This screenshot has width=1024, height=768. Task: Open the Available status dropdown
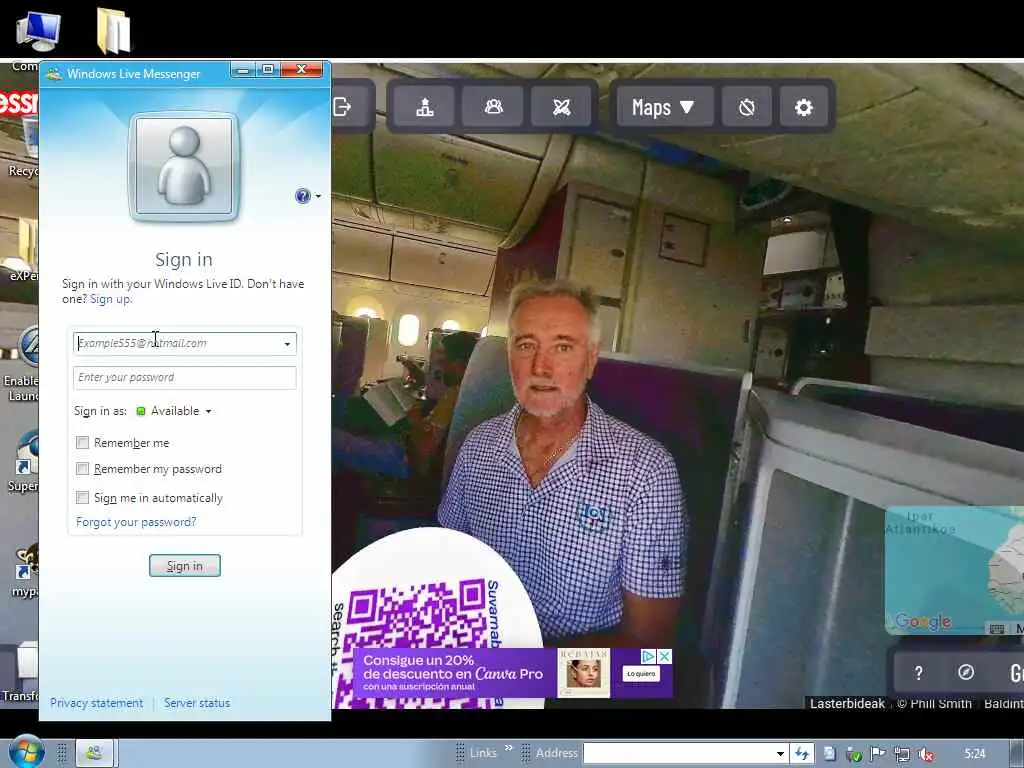tap(174, 411)
